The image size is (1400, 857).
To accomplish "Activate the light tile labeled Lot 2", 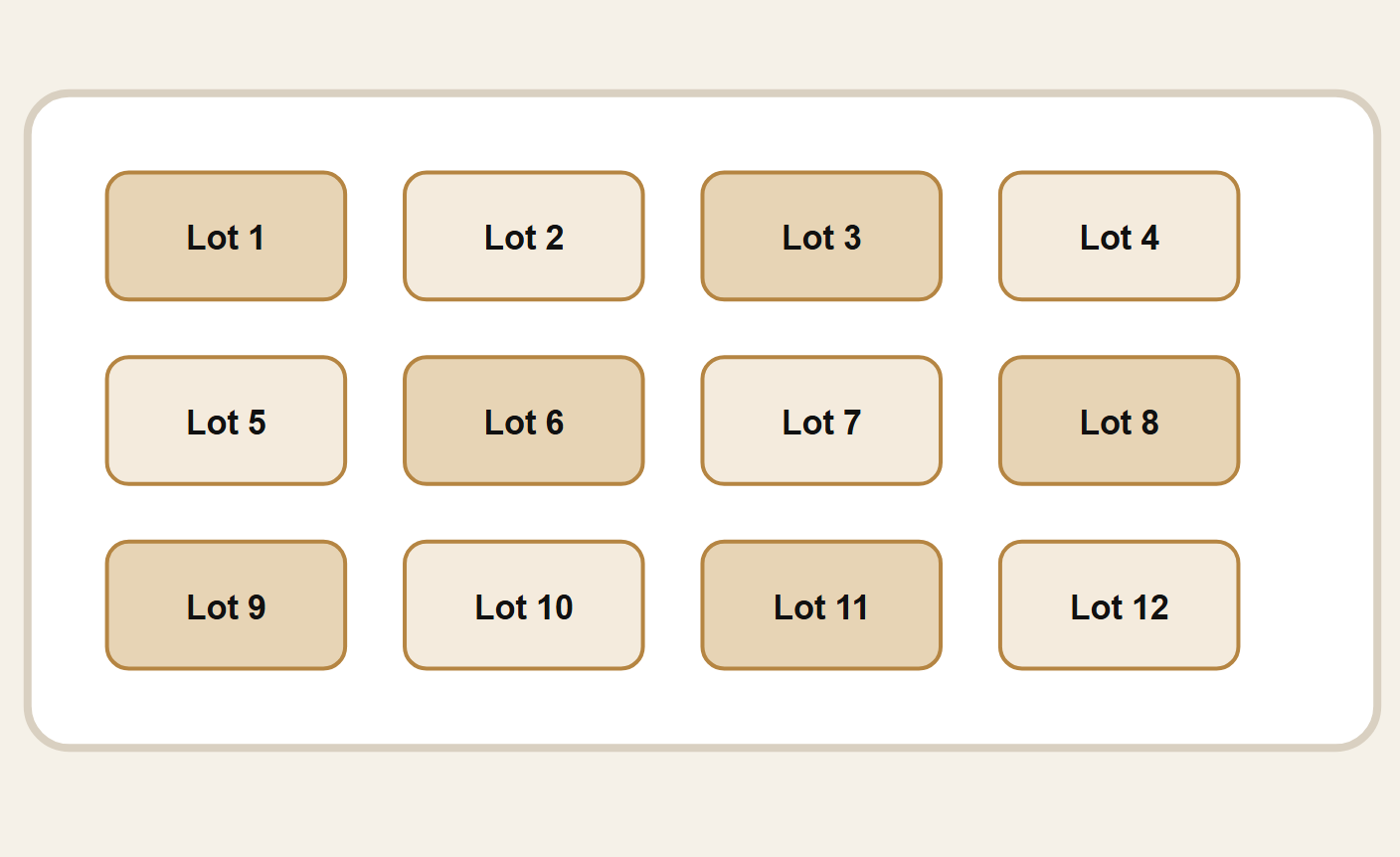I will [524, 236].
